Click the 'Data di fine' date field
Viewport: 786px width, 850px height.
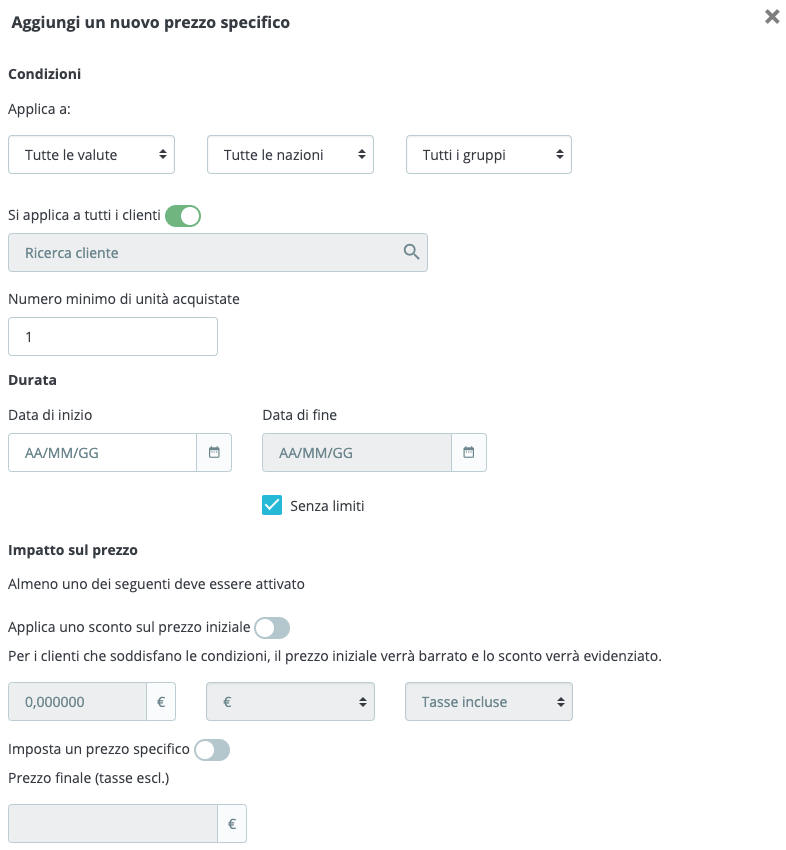click(x=357, y=452)
